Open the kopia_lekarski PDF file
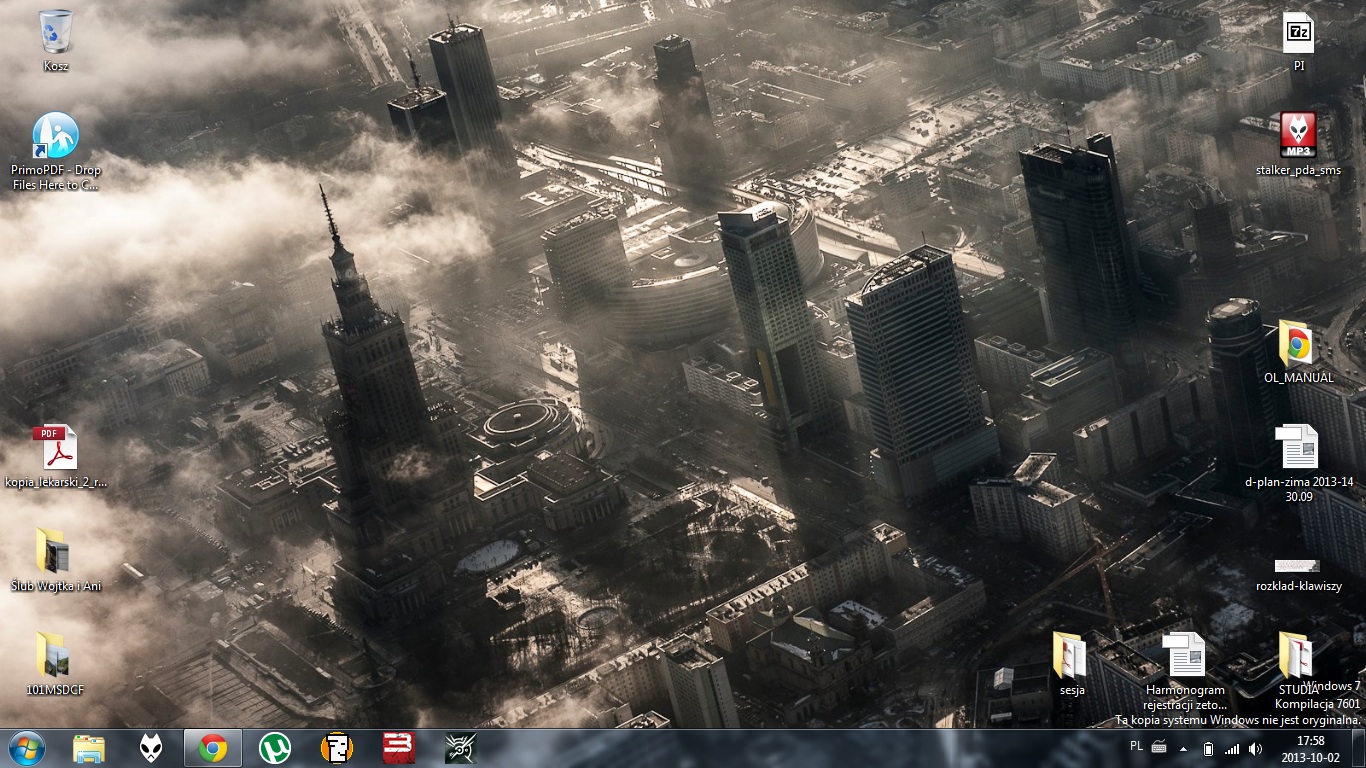1366x768 pixels. (x=55, y=448)
